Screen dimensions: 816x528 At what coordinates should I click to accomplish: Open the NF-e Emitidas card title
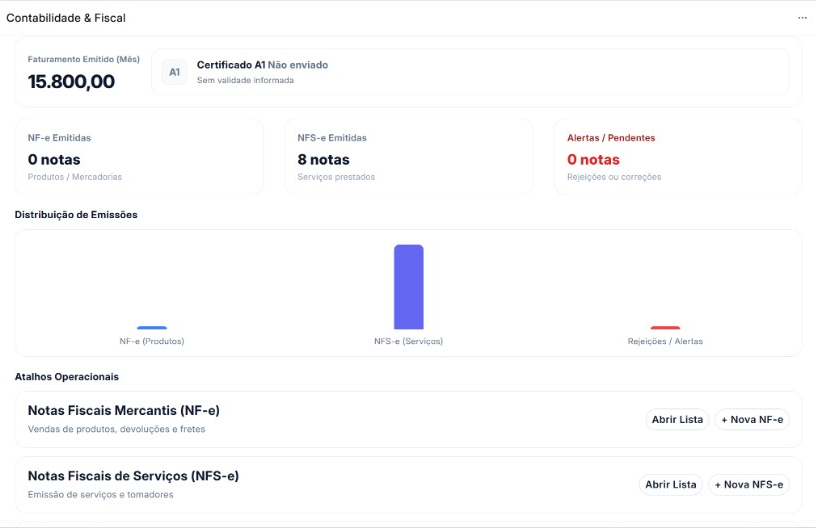pyautogui.click(x=59, y=138)
